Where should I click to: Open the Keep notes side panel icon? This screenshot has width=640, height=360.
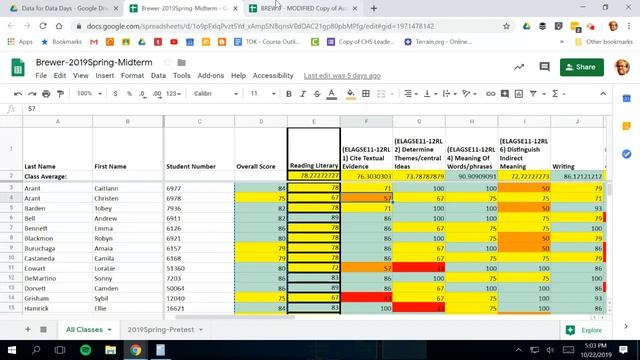point(627,126)
